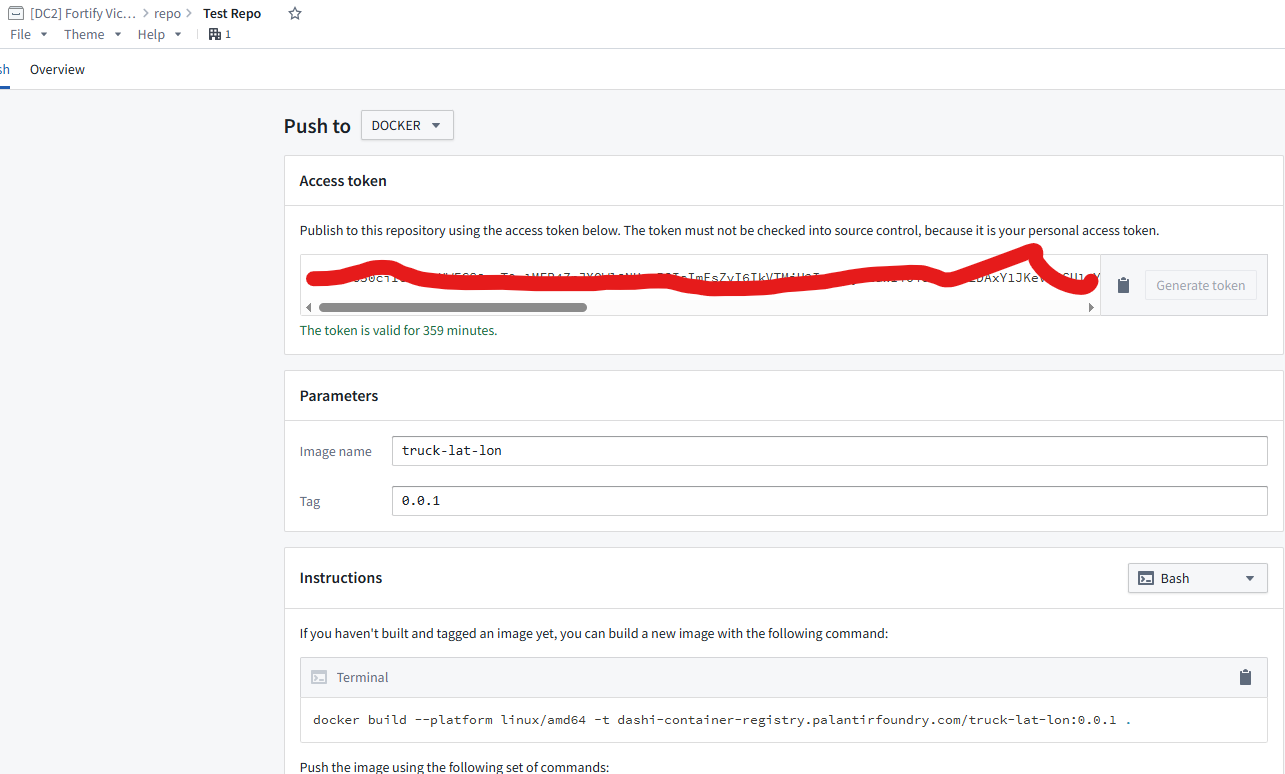This screenshot has width=1285, height=774.
Task: Click the repository icon beside the breadcrumb
Action: point(16,14)
